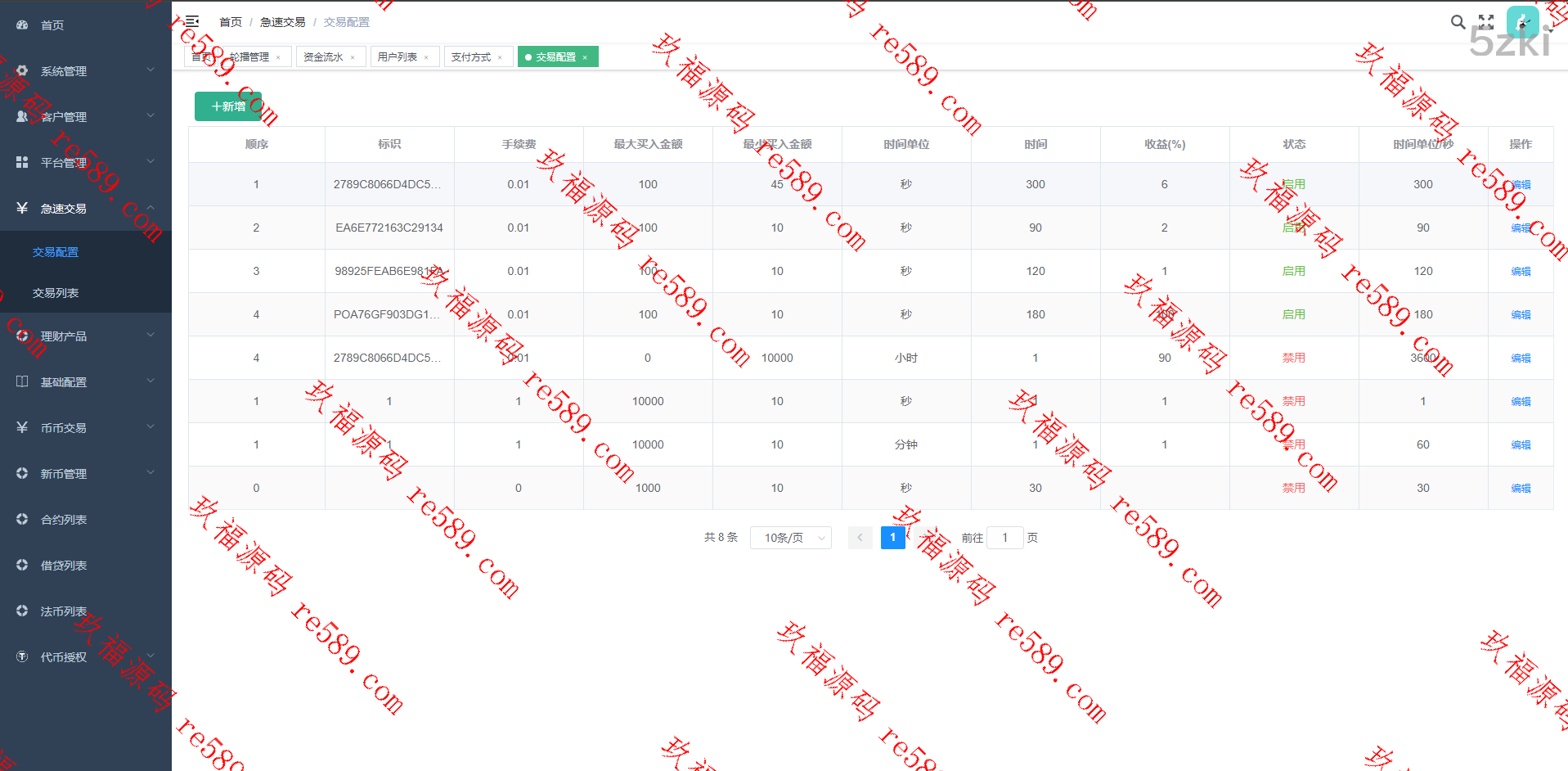1568x771 pixels.
Task: Toggle the sidebar with the hamburger icon
Action: 191,21
